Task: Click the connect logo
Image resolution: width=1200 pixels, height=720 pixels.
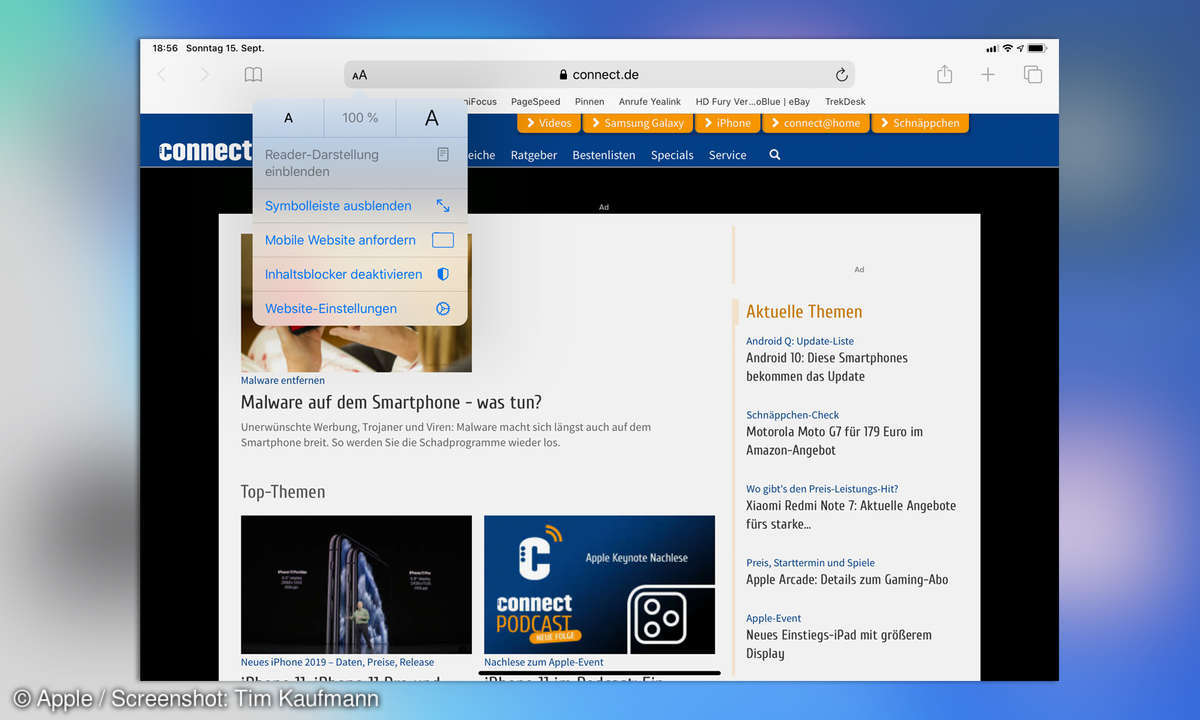Action: [205, 151]
